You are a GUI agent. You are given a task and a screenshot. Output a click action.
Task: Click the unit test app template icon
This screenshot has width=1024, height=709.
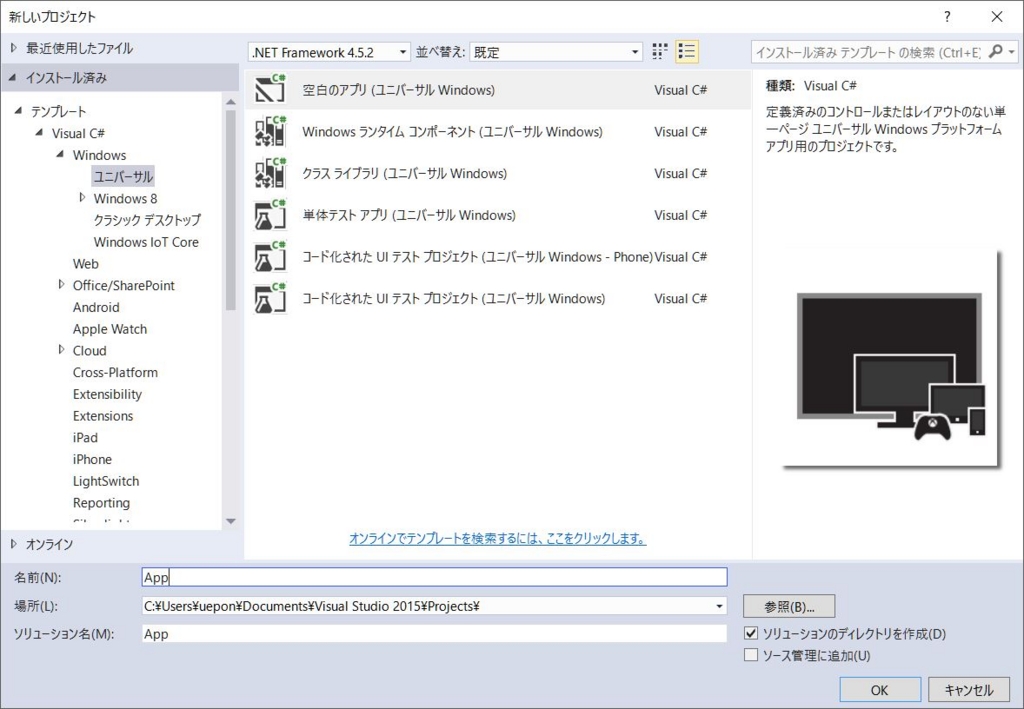270,215
